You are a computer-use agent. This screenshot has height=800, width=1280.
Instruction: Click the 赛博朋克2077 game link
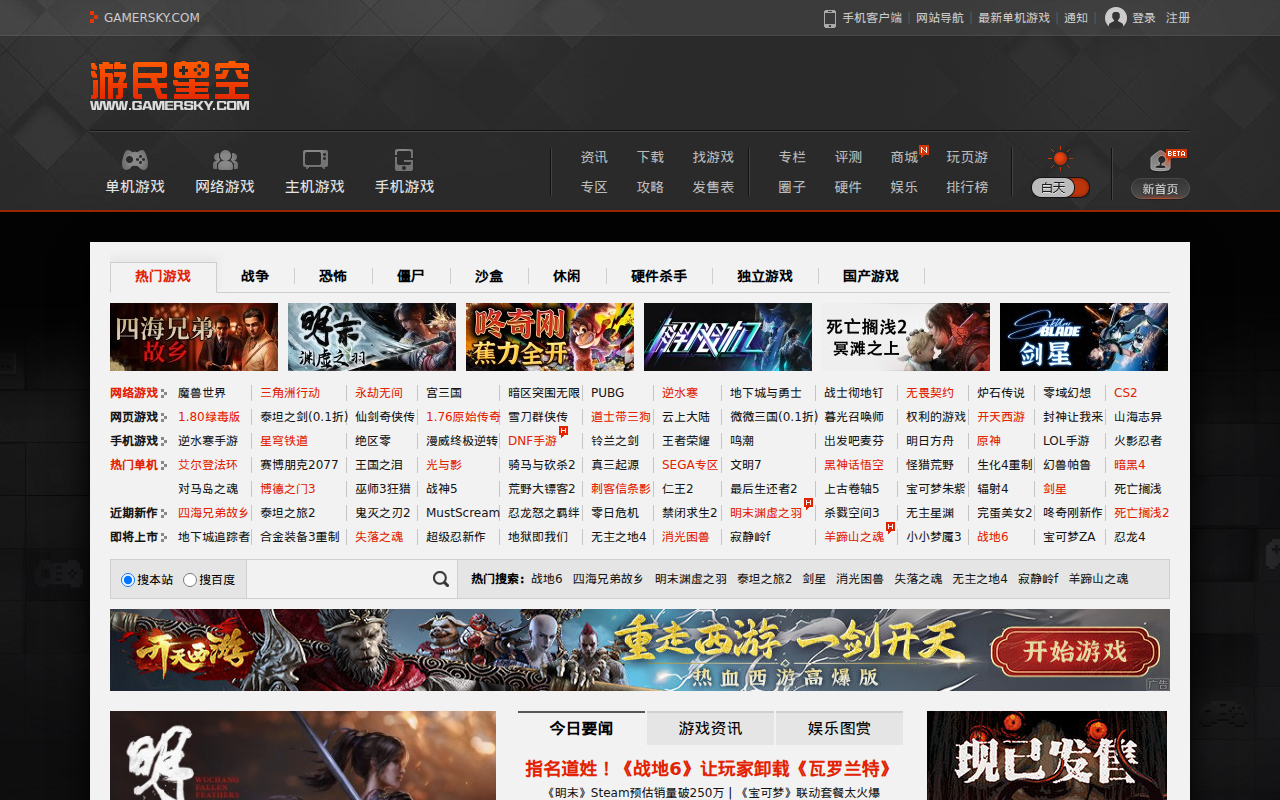pyautogui.click(x=299, y=465)
